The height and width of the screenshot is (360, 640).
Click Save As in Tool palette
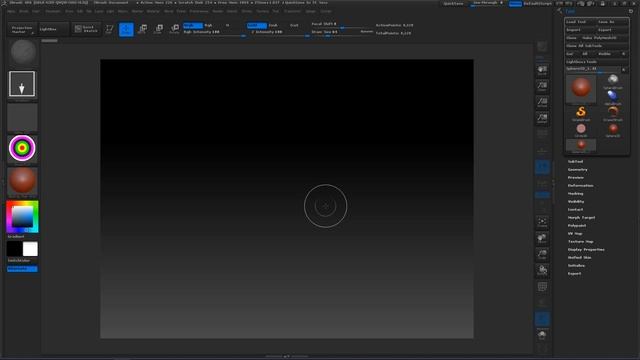pos(612,22)
